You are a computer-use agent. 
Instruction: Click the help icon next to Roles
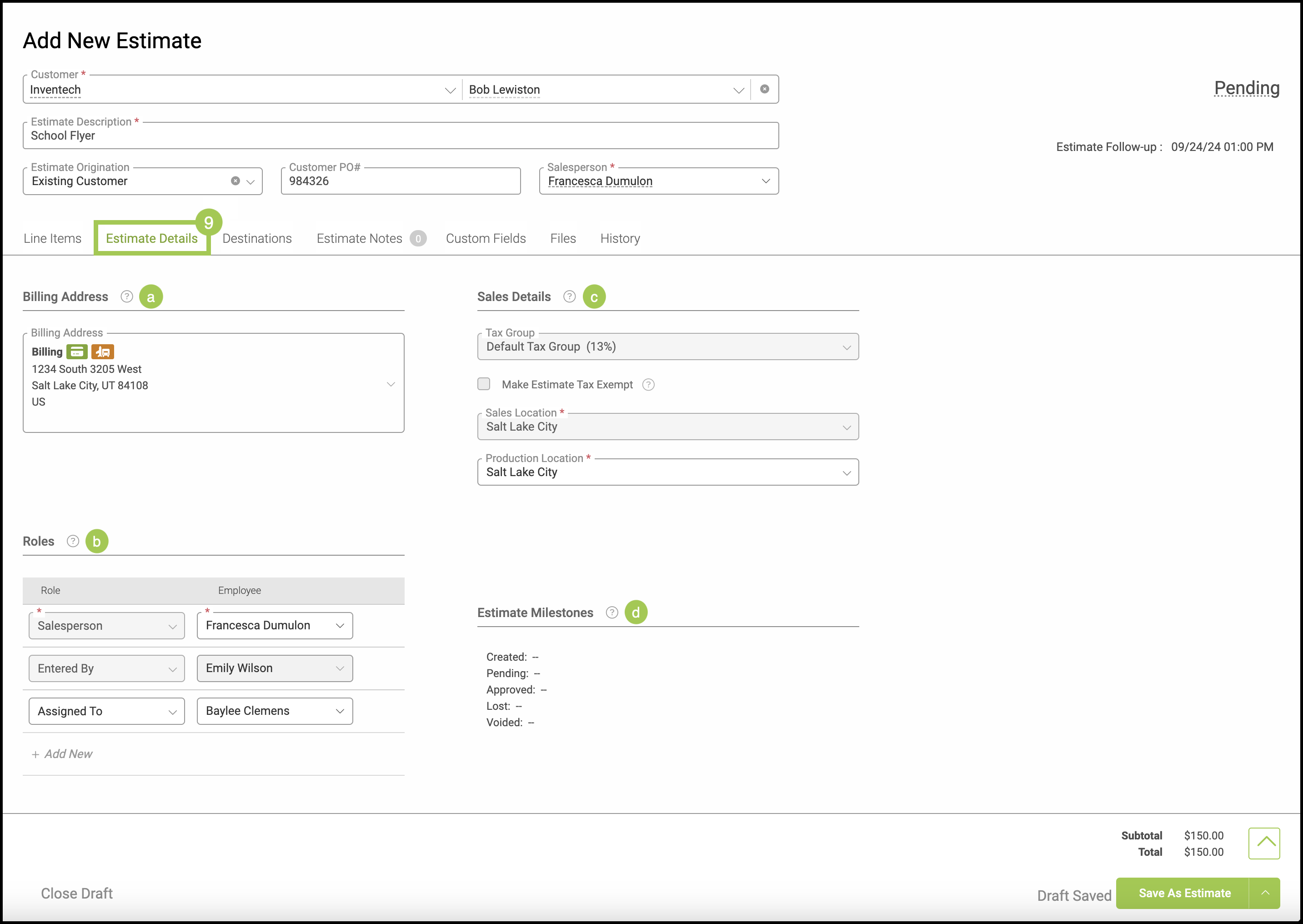[x=73, y=541]
